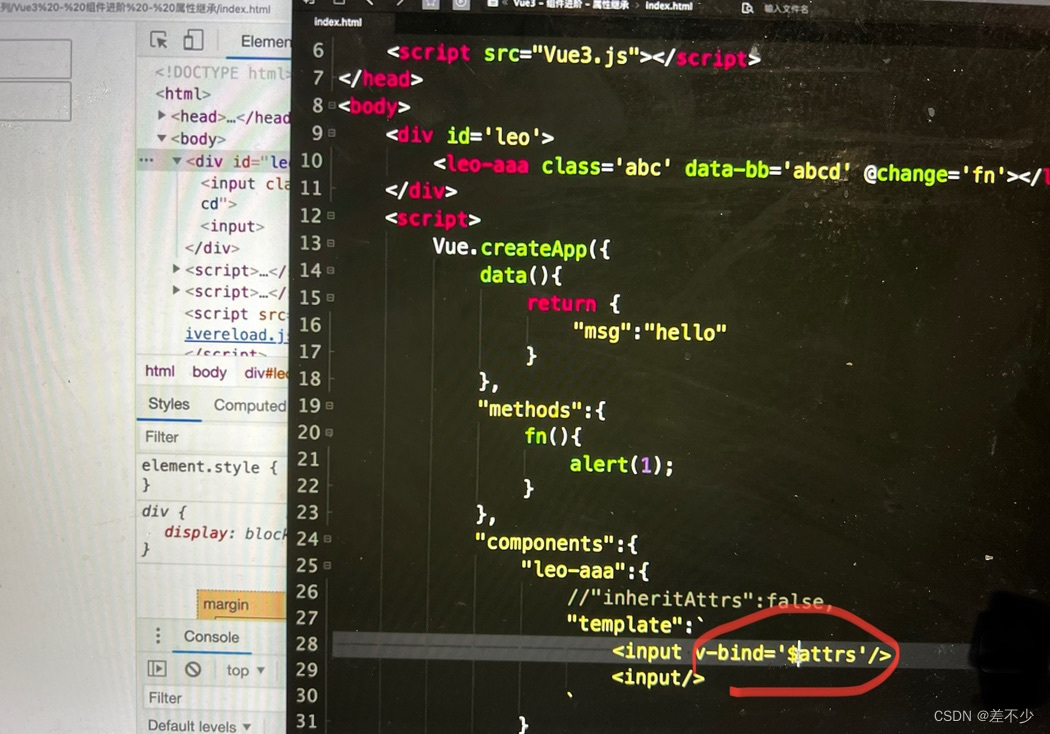Viewport: 1050px width, 734px height.
Task: Fold the script block at line 12
Action: pyautogui.click(x=331, y=216)
